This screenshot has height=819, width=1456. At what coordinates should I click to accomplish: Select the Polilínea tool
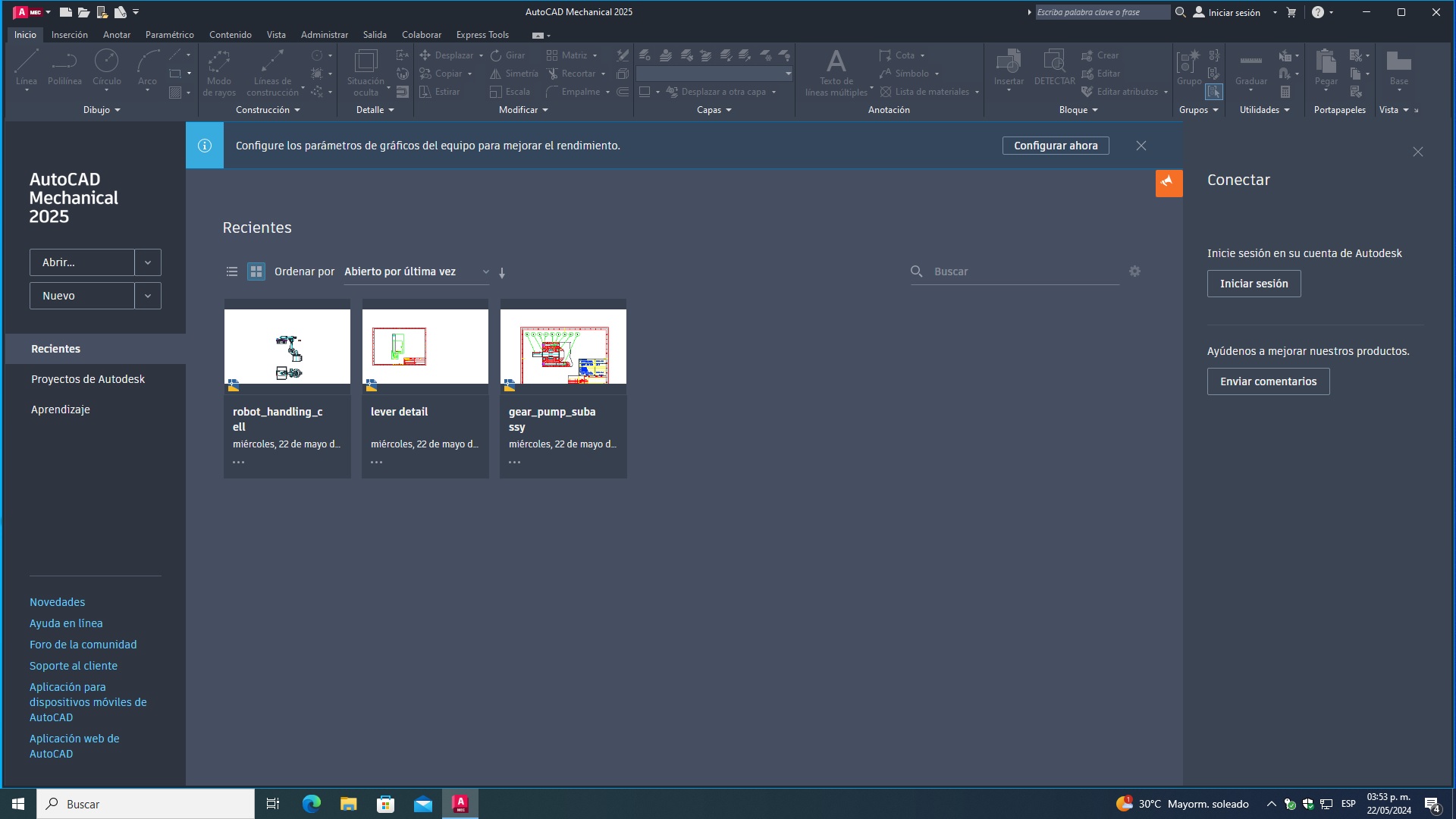[64, 68]
